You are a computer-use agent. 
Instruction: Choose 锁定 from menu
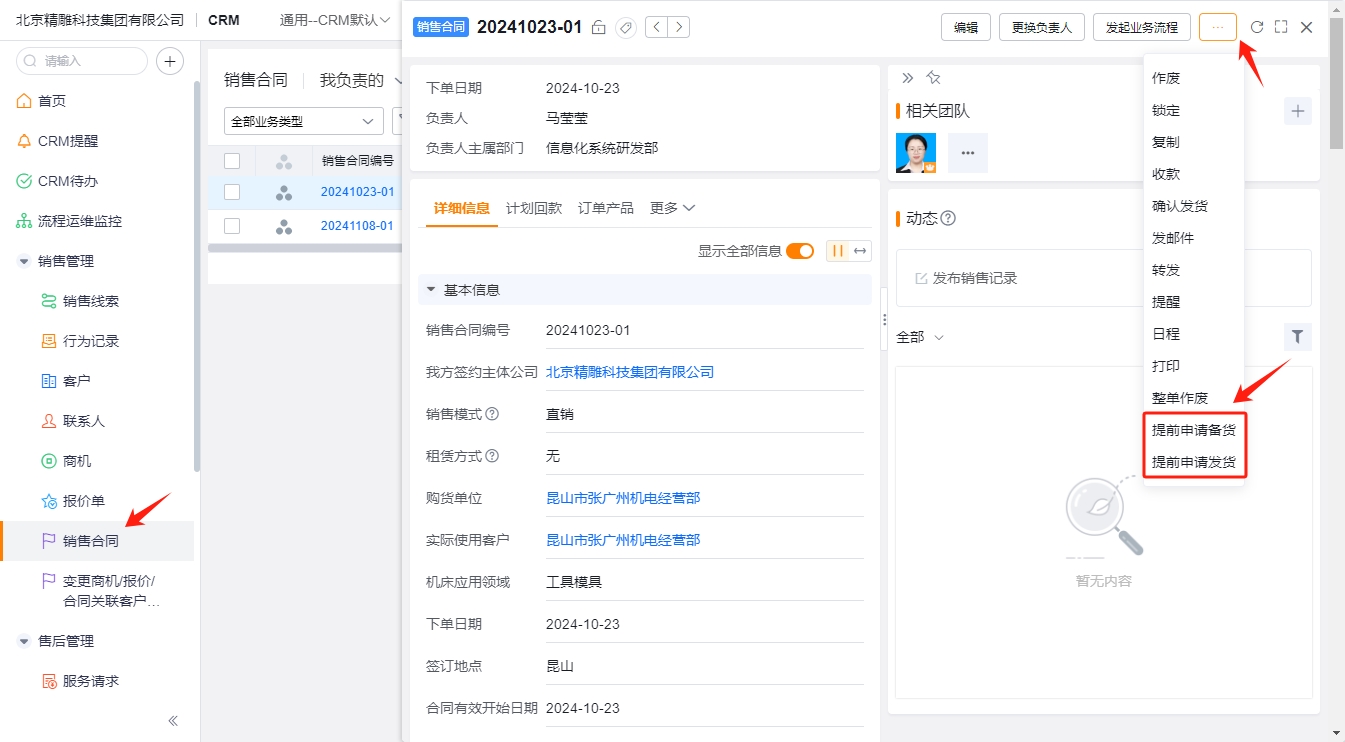[1194, 110]
